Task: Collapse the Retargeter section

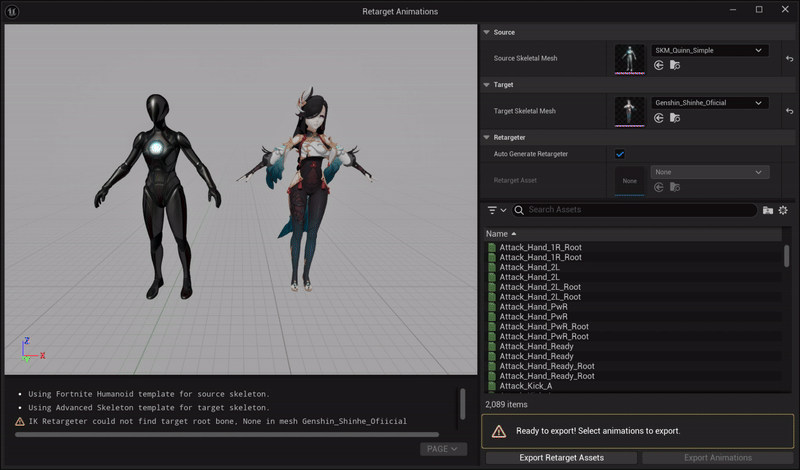Action: click(x=486, y=137)
